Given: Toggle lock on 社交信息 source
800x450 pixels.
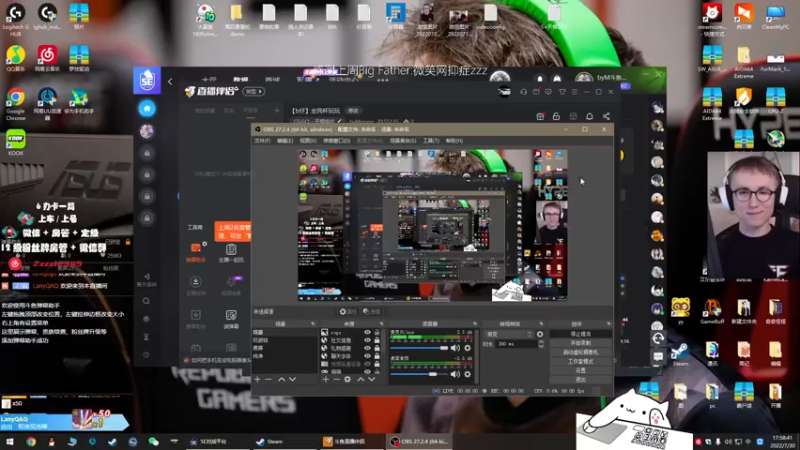Looking at the screenshot, I should [x=377, y=340].
